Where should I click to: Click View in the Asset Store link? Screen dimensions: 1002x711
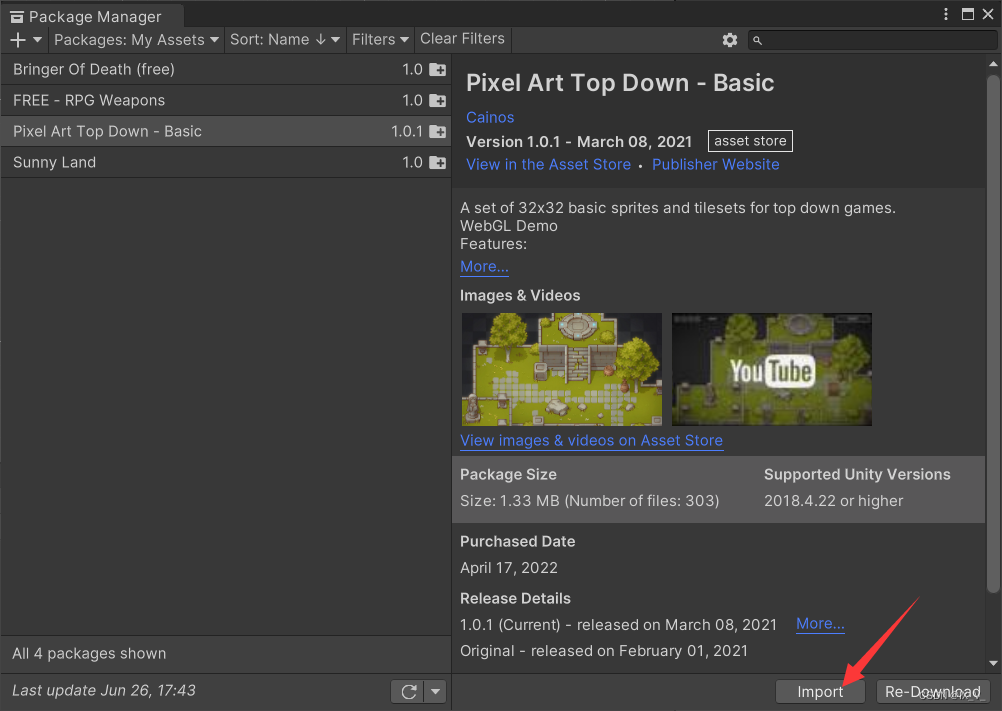tap(548, 165)
